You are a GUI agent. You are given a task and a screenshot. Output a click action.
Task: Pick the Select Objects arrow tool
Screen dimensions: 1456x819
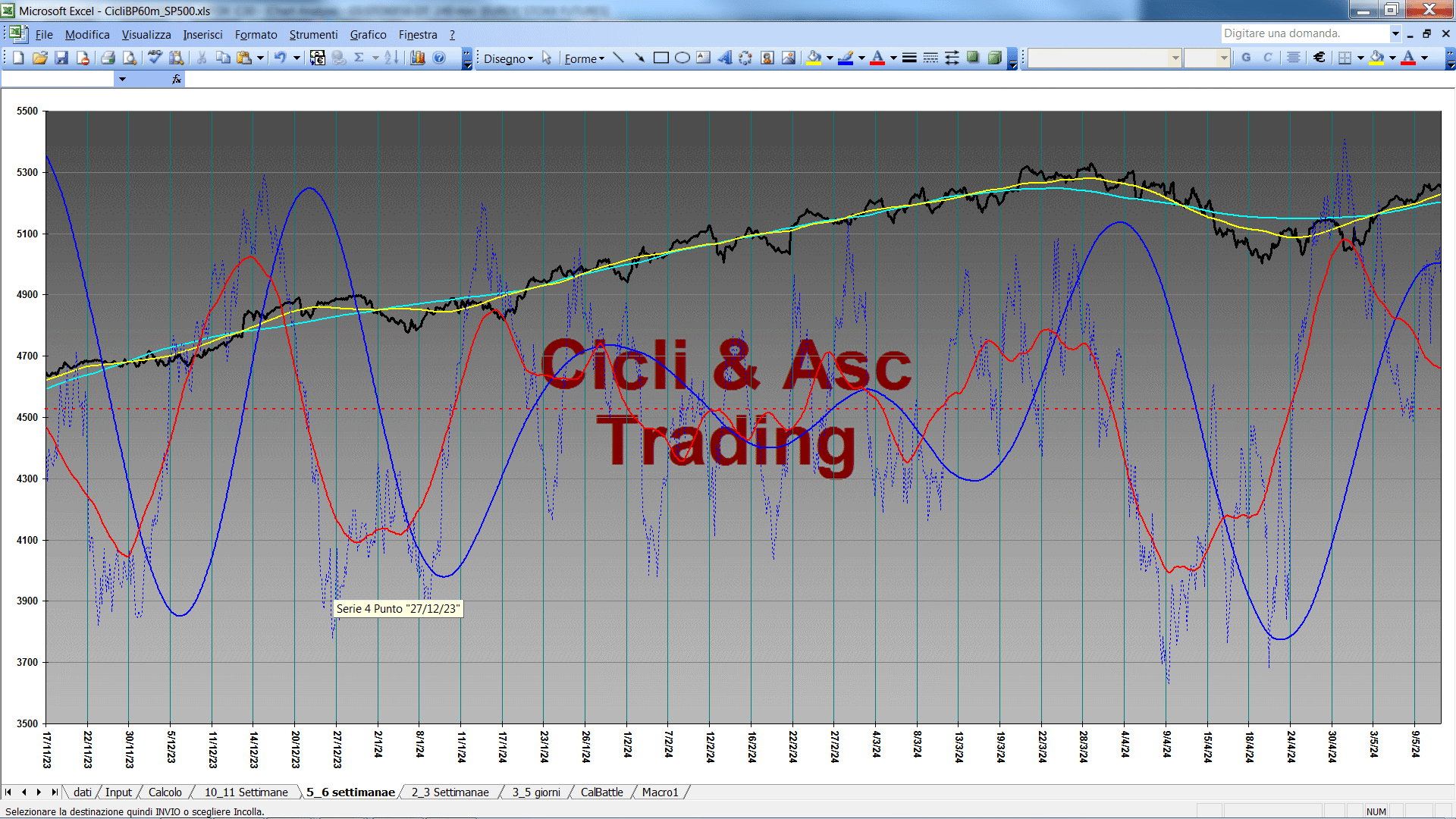click(547, 58)
